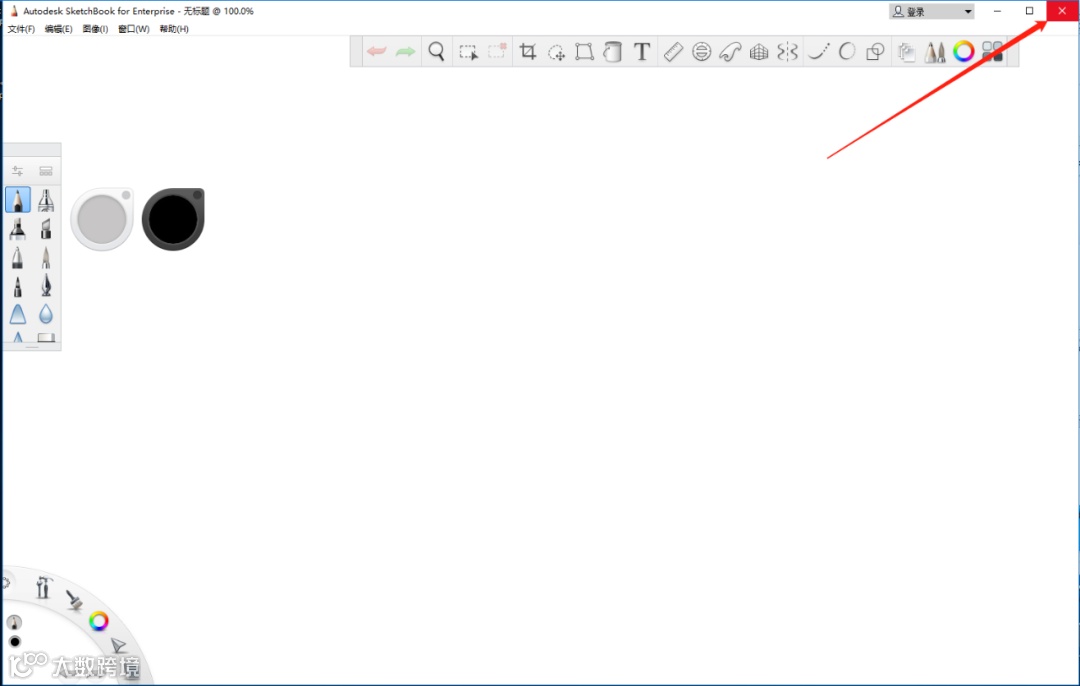Open the Copic Library swatch icon

pos(993,52)
